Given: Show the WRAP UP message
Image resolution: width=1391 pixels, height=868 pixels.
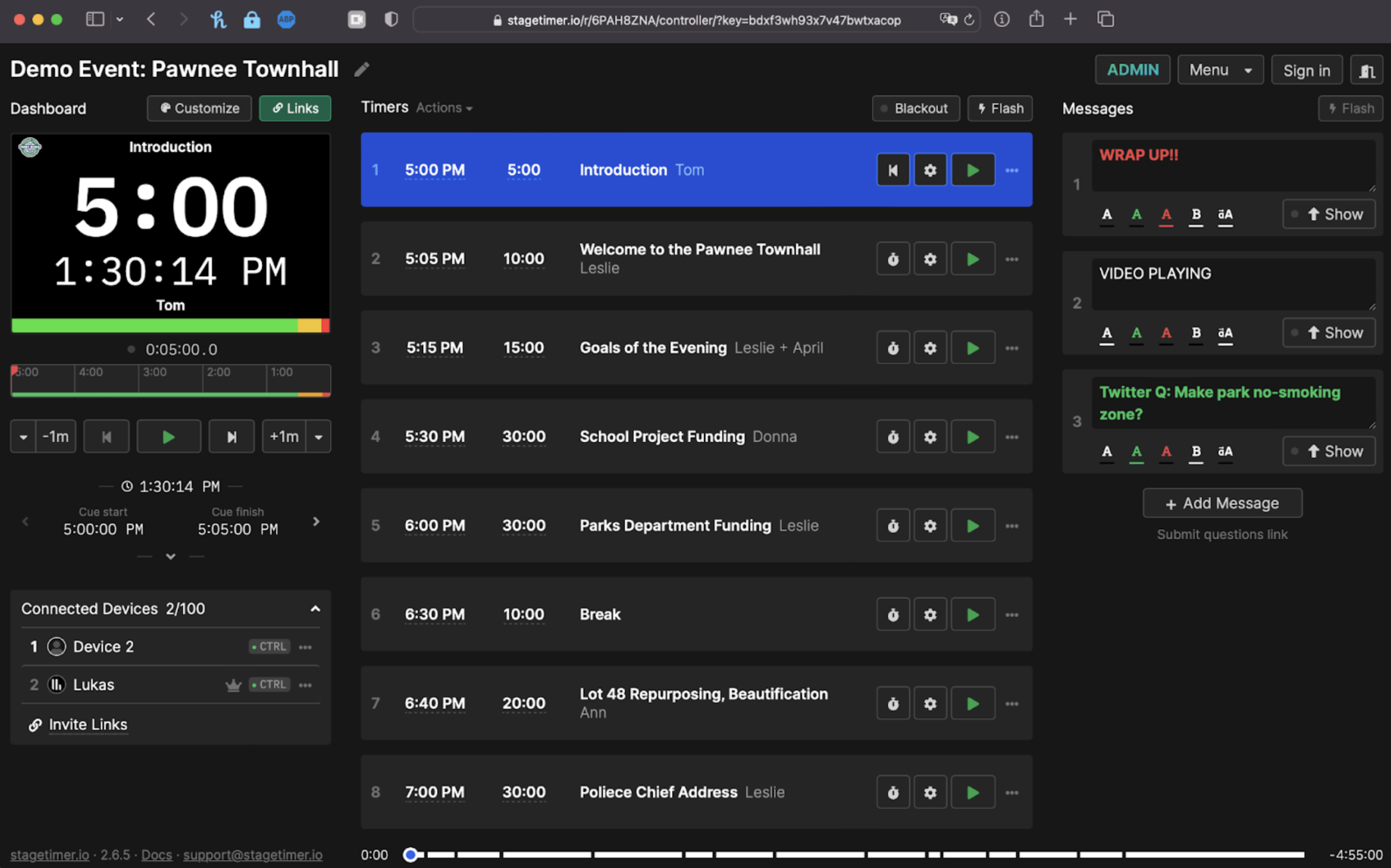Looking at the screenshot, I should [x=1328, y=214].
